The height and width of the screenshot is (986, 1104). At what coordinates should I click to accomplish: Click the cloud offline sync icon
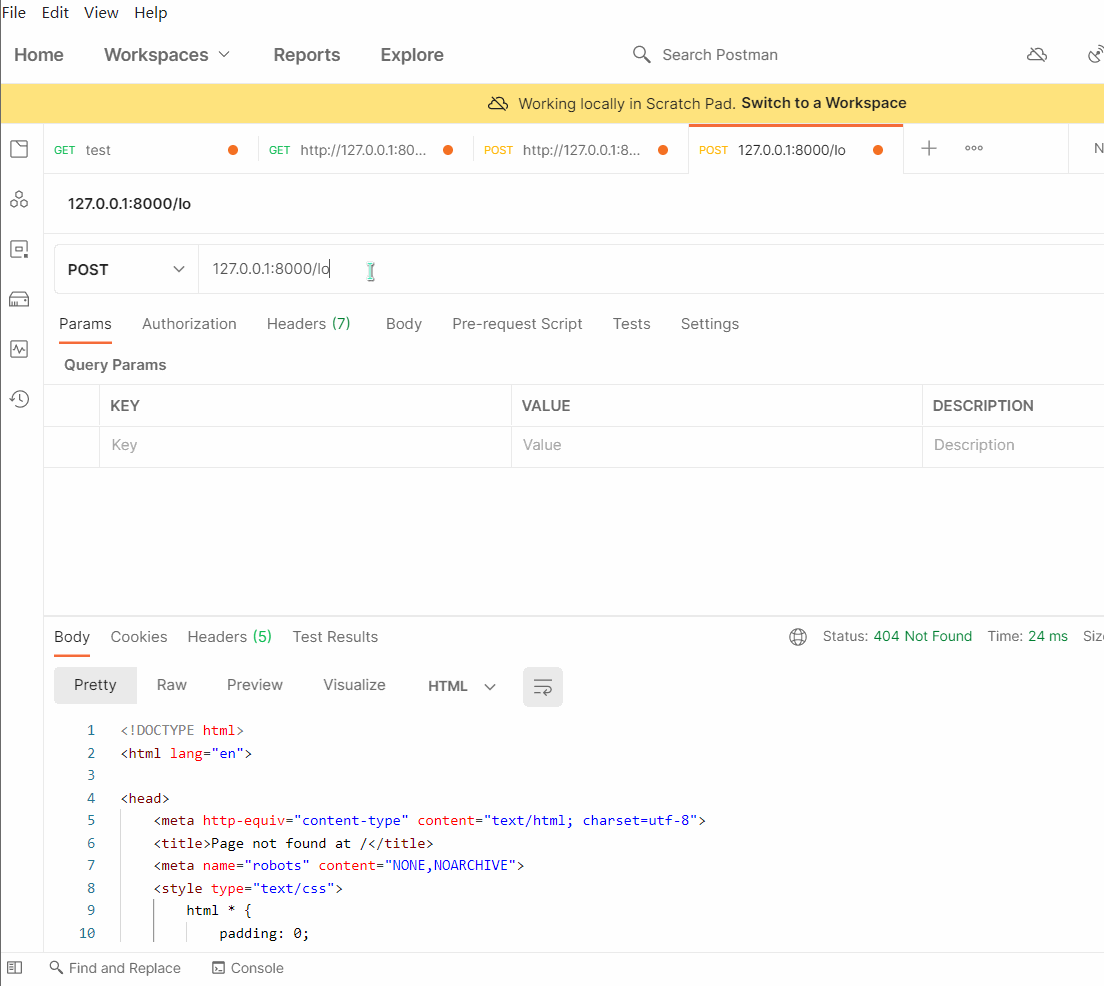(1037, 55)
